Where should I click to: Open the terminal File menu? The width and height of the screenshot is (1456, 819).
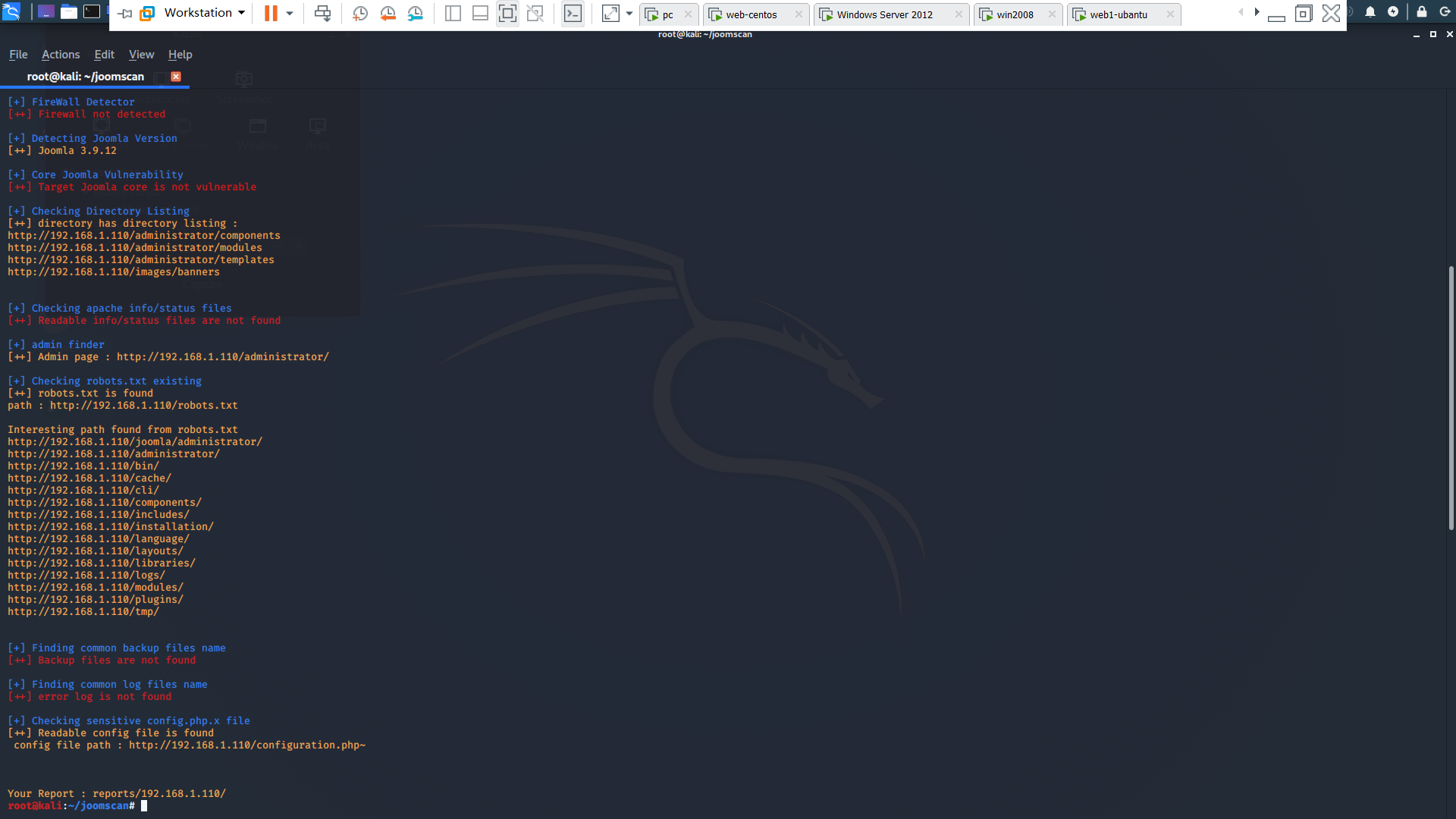18,55
